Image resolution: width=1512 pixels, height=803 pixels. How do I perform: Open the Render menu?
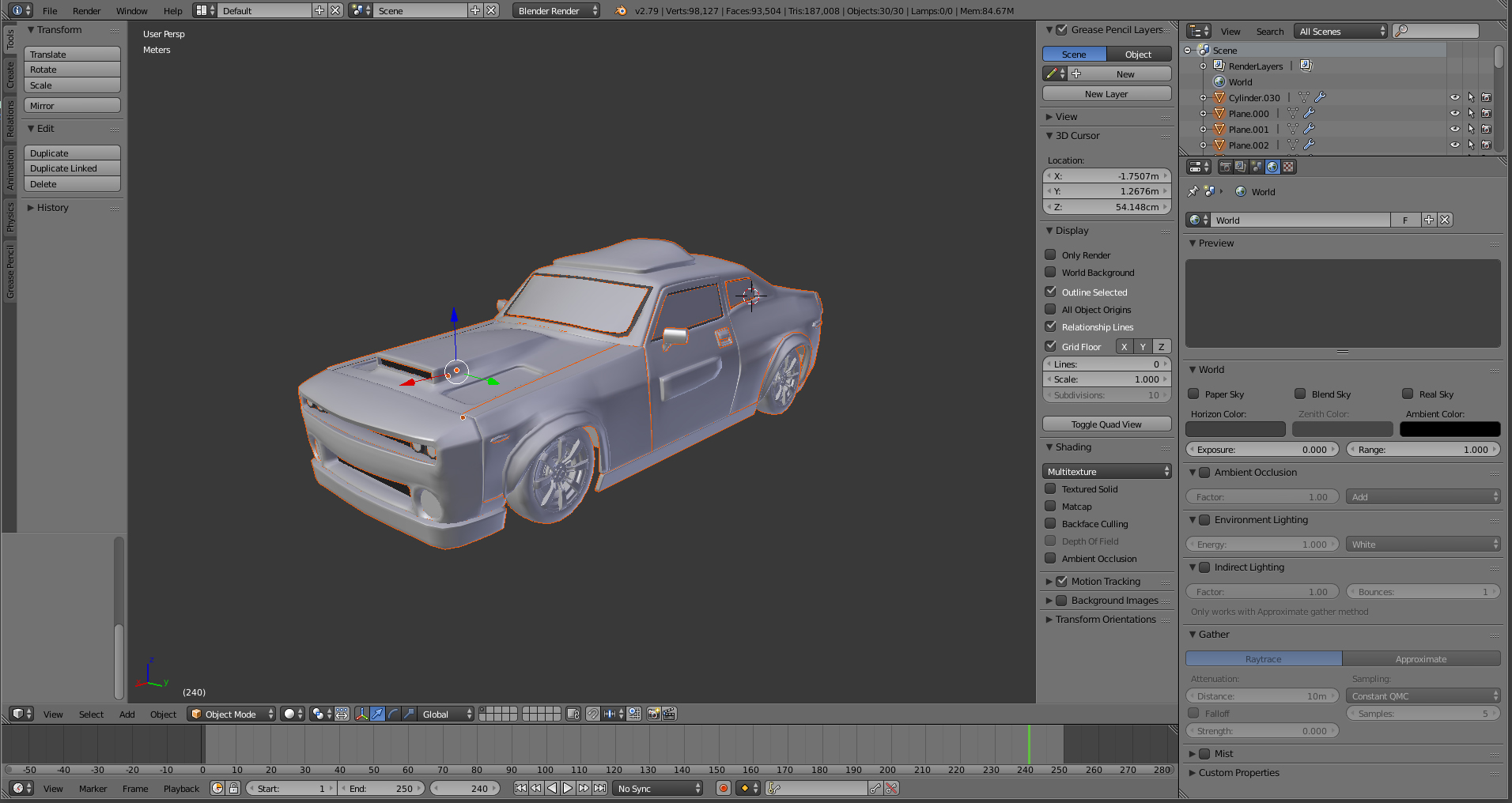(86, 10)
